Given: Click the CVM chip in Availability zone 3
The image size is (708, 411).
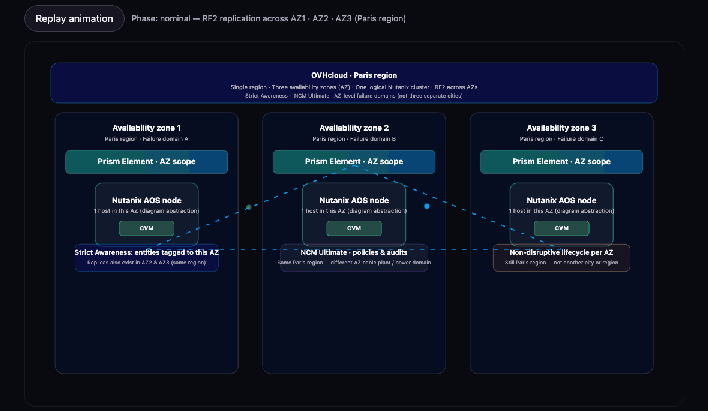Looking at the screenshot, I should pos(561,228).
